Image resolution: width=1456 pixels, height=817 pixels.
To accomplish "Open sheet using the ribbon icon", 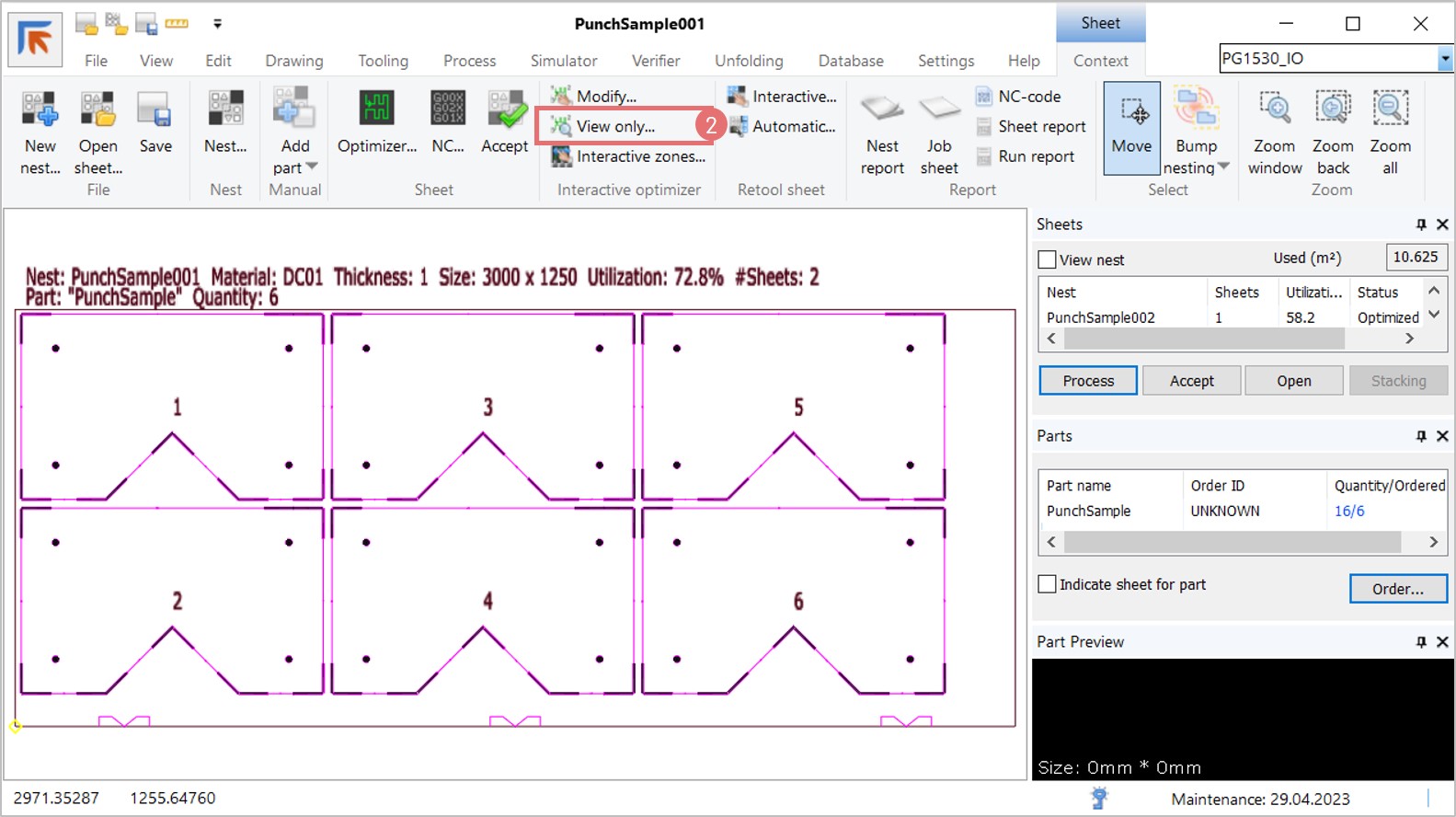I will pyautogui.click(x=97, y=109).
